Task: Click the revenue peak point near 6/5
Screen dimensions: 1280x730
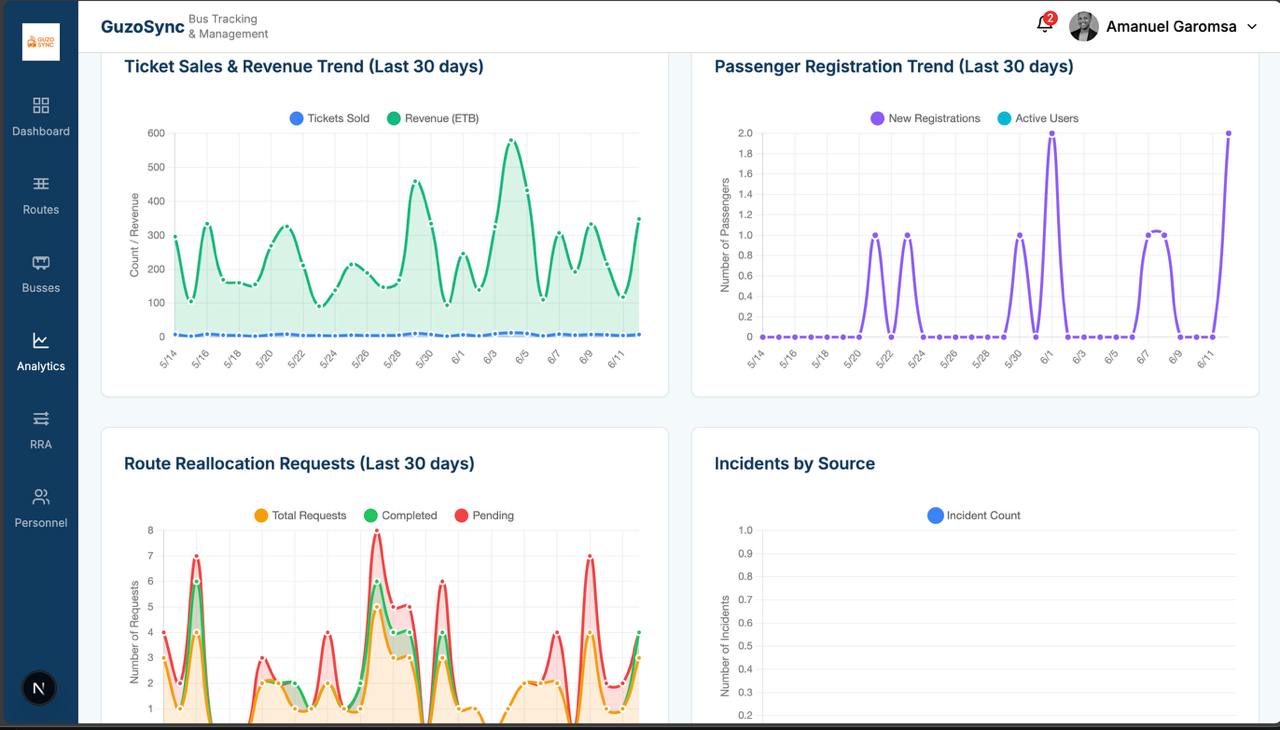Action: pyautogui.click(x=511, y=141)
